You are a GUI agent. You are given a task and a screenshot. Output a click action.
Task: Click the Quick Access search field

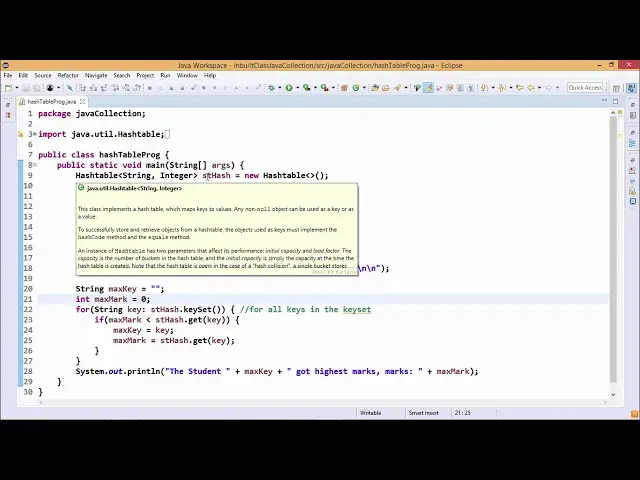[x=585, y=88]
